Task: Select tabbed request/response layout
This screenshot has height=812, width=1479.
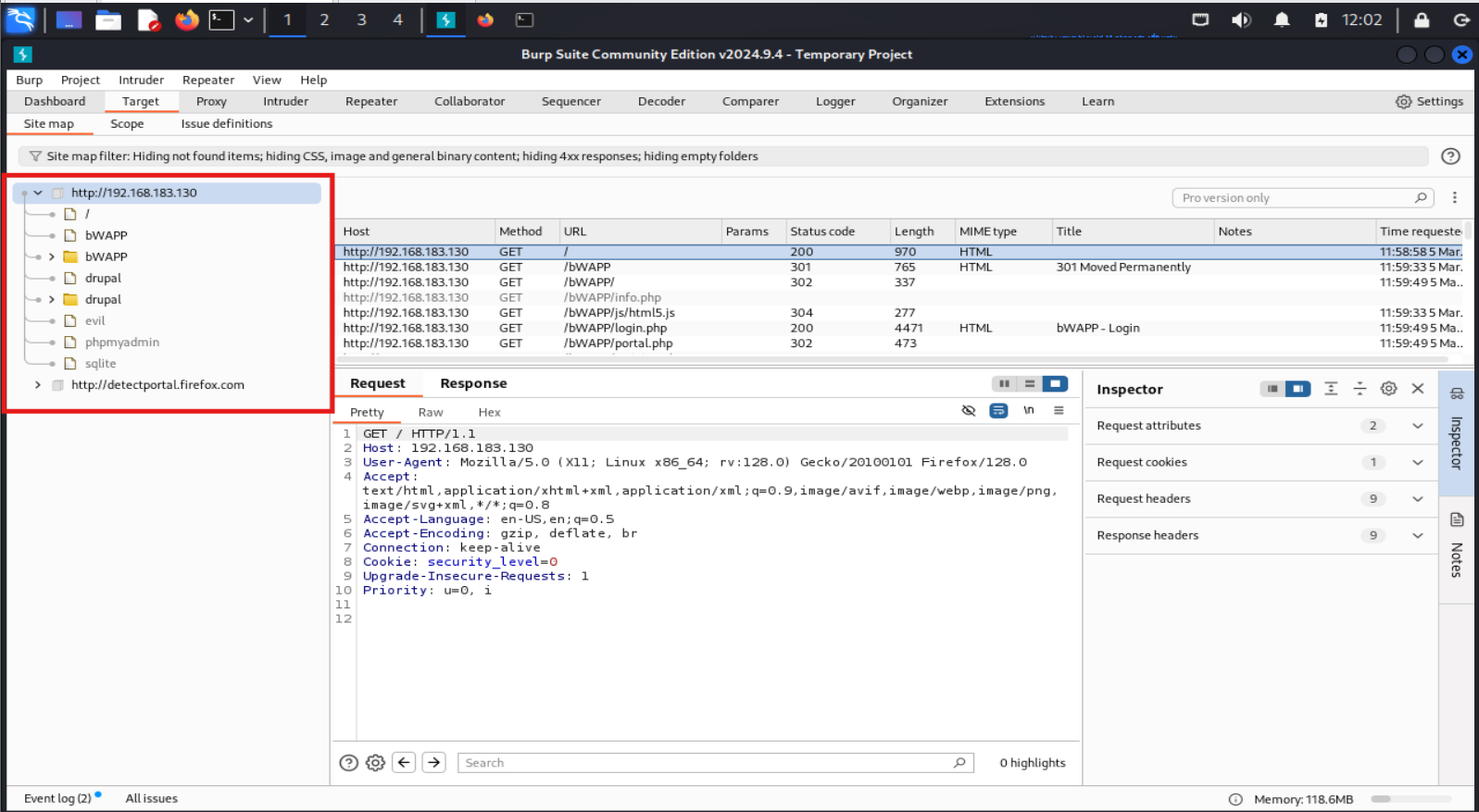Action: coord(1055,383)
